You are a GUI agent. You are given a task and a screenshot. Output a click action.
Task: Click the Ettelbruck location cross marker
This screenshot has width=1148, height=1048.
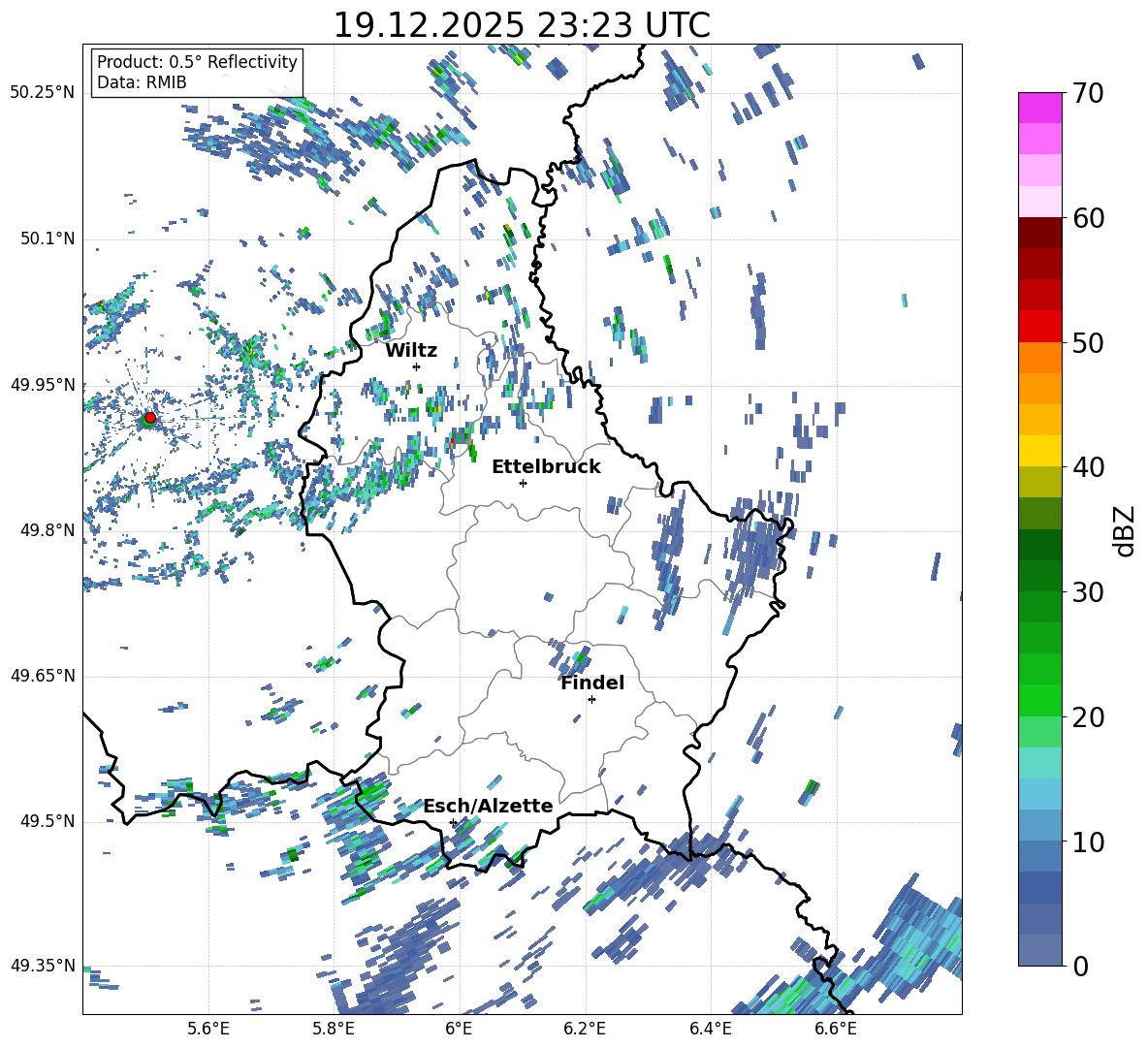pos(523,483)
